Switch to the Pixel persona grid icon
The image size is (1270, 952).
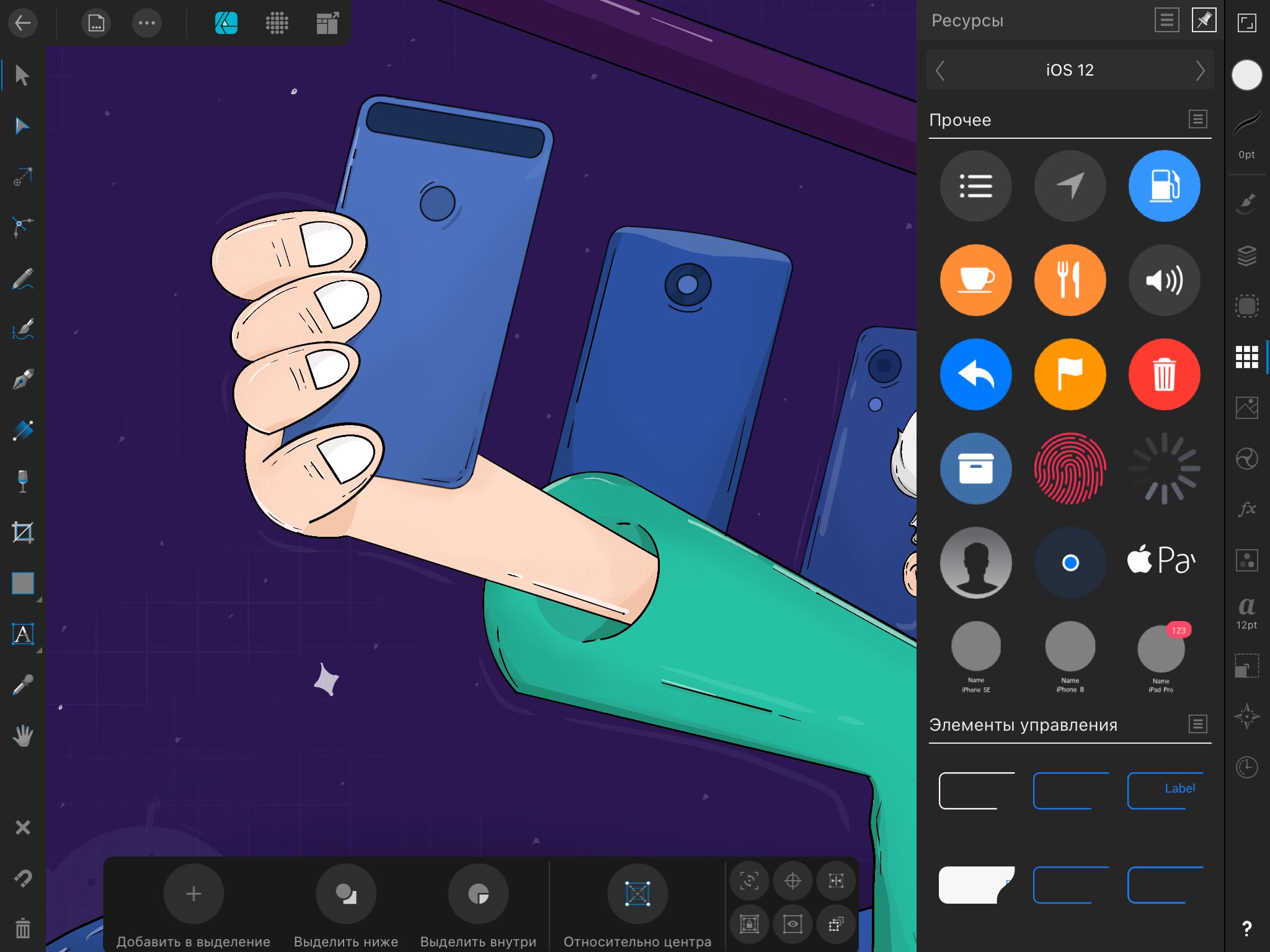[x=277, y=24]
